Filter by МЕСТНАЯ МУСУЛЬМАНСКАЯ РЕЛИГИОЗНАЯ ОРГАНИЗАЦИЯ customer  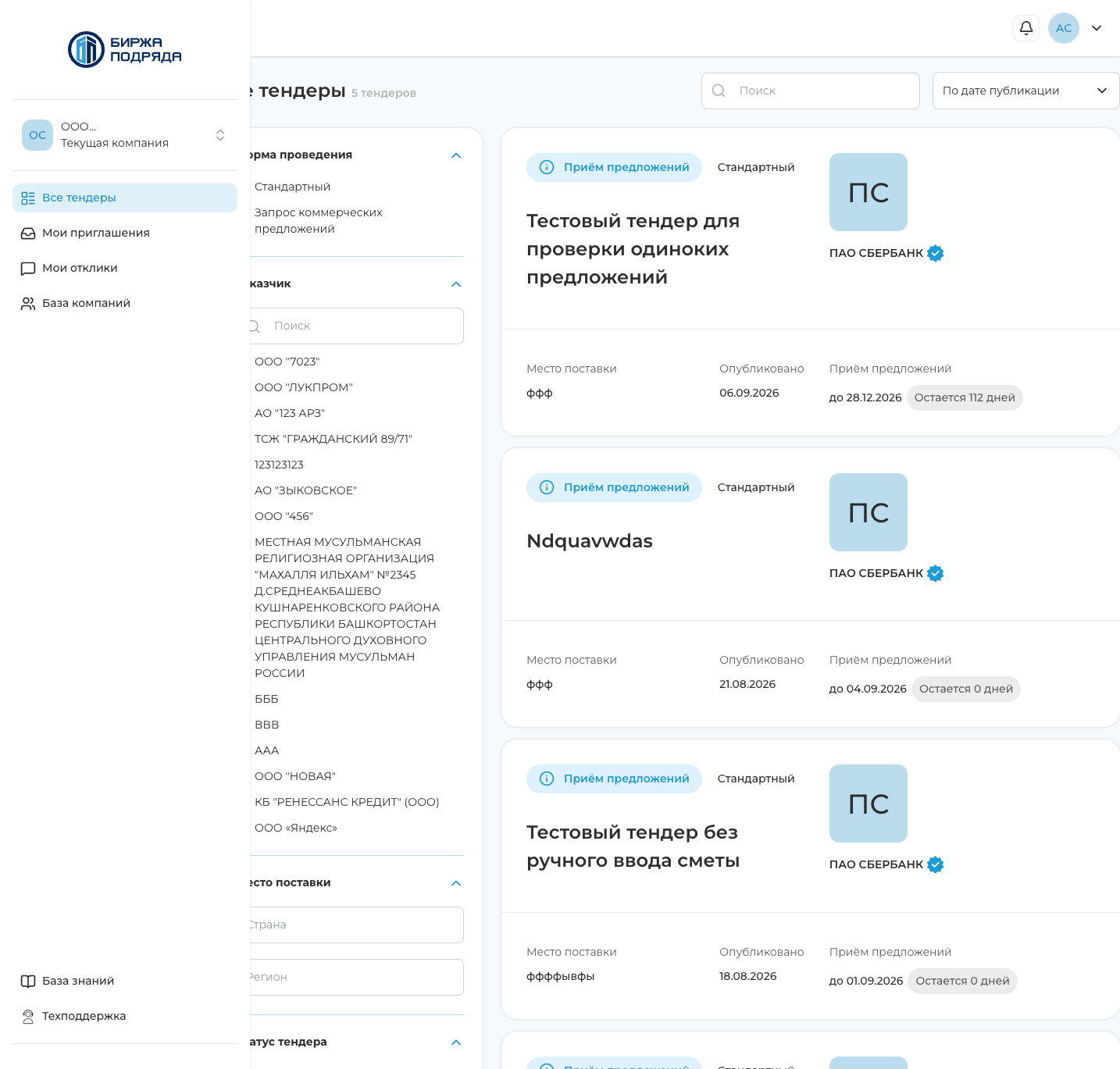point(348,608)
